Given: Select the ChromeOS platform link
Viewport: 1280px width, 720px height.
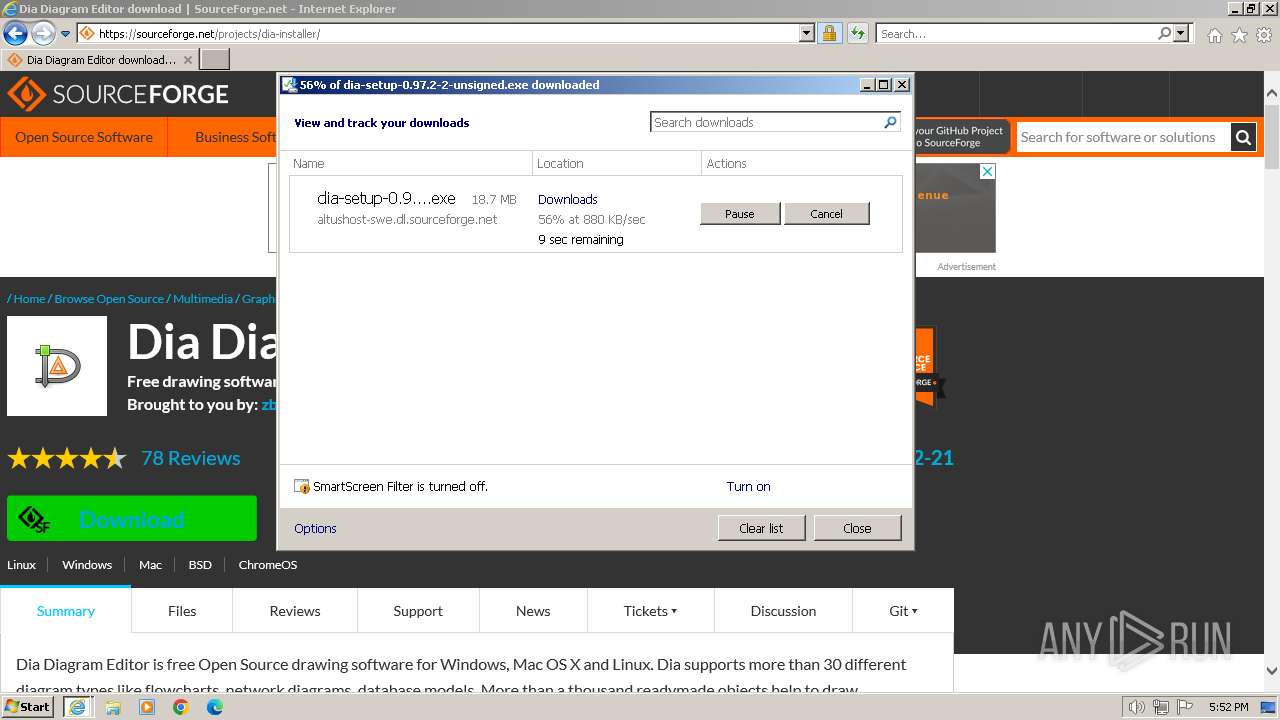Looking at the screenshot, I should click(x=268, y=565).
